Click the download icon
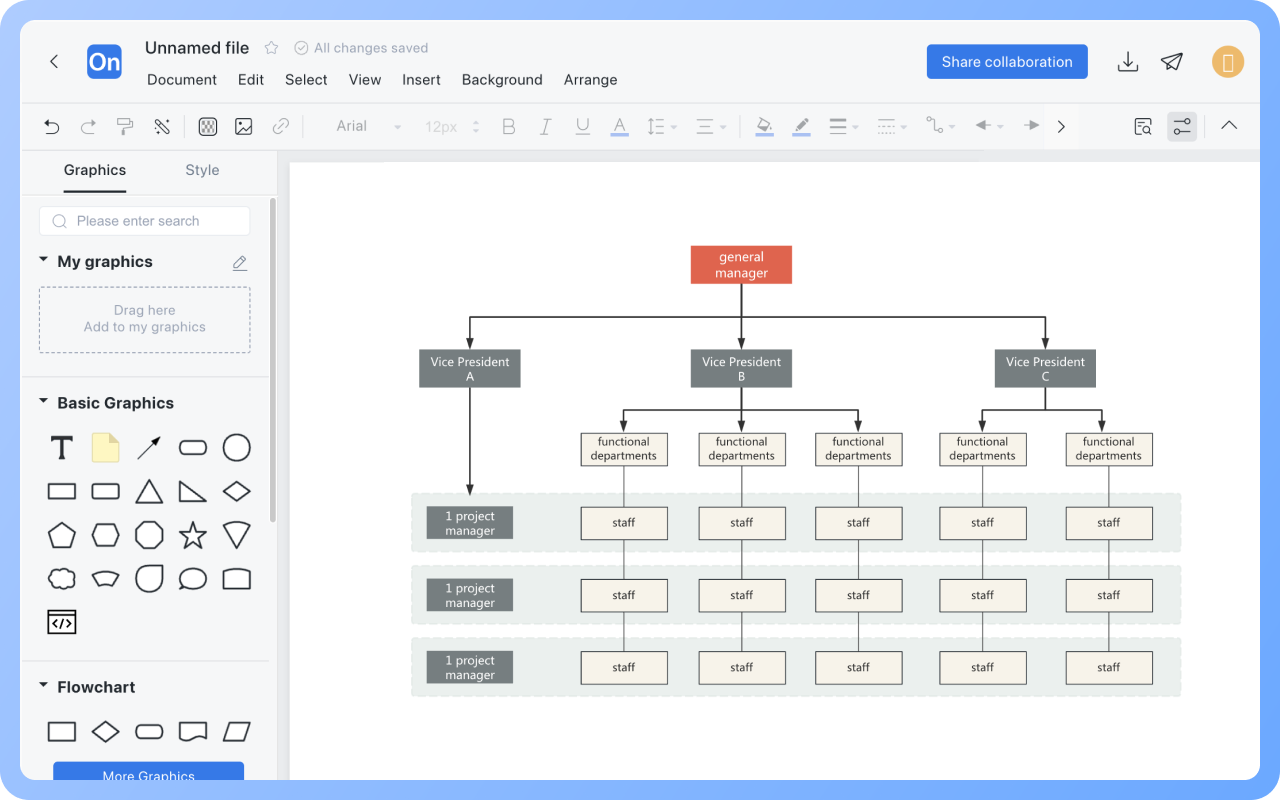The width and height of the screenshot is (1280, 800). click(1128, 62)
